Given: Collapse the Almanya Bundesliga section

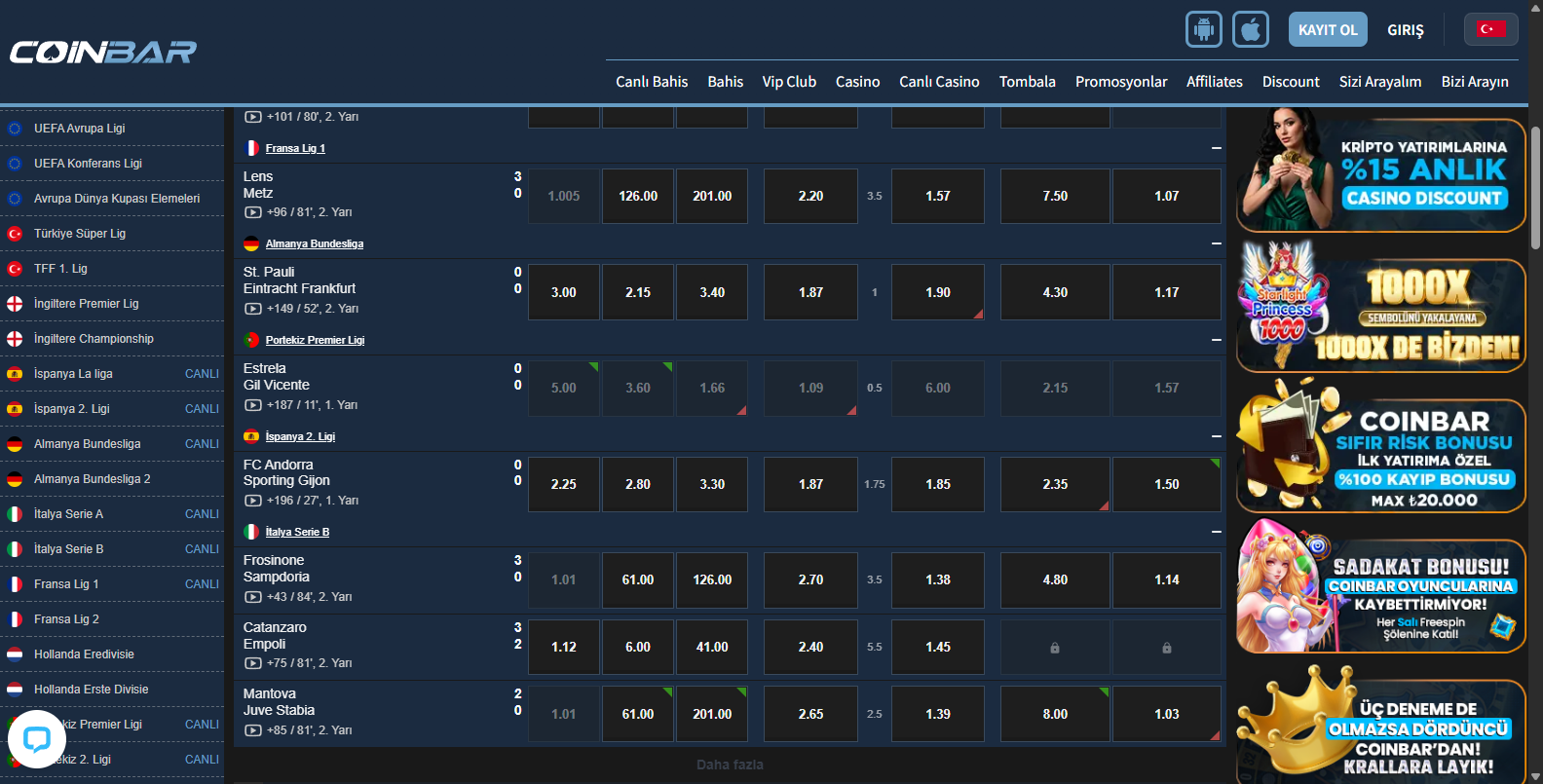Looking at the screenshot, I should pyautogui.click(x=1216, y=243).
